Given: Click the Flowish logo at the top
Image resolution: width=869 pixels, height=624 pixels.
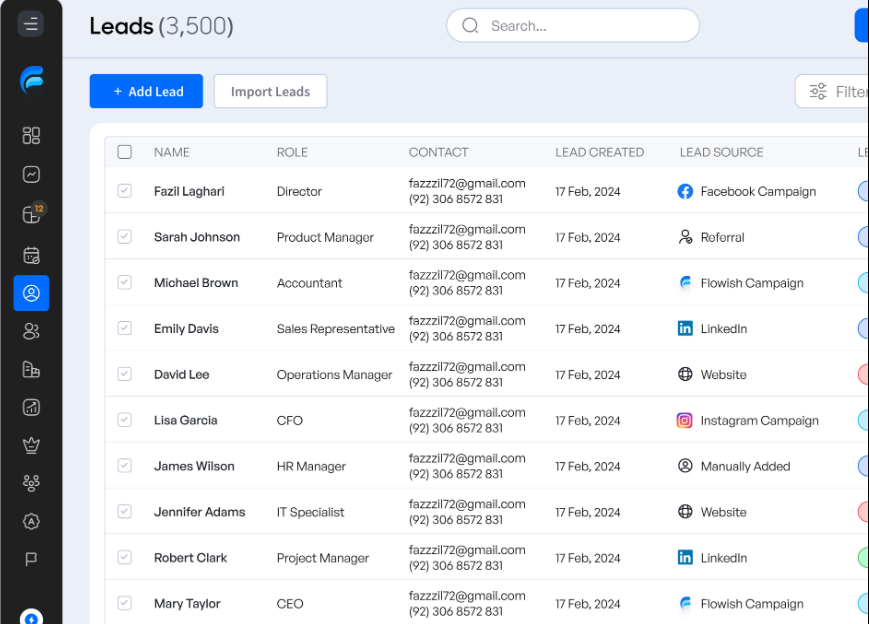Looking at the screenshot, I should [x=30, y=80].
